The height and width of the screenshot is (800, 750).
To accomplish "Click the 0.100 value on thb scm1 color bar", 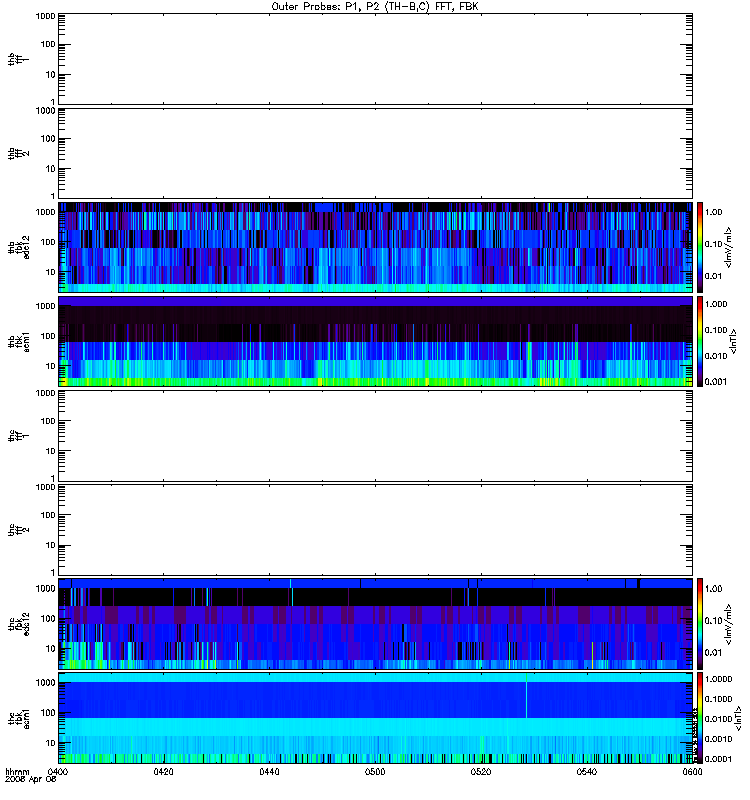I will coord(716,330).
